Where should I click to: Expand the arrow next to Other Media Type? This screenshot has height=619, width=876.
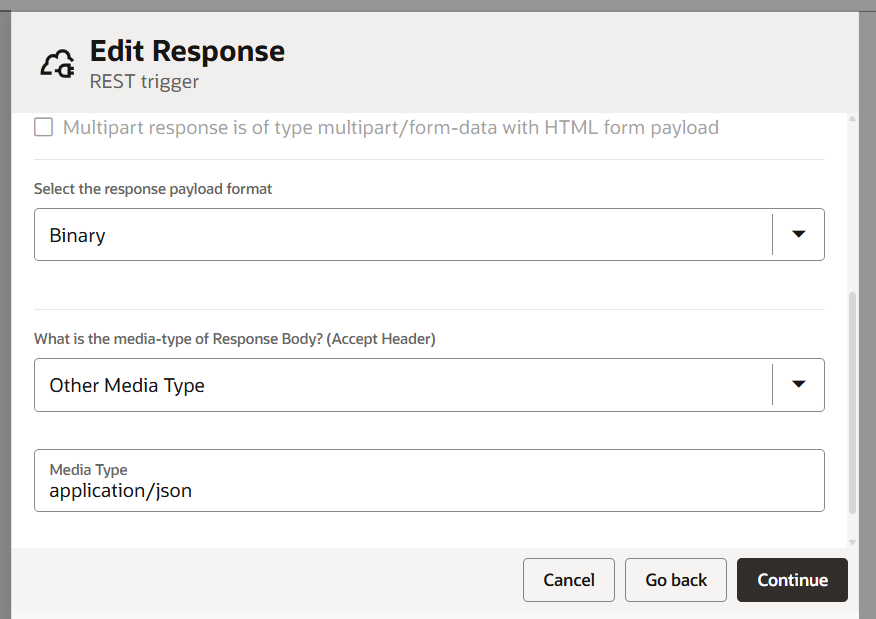click(798, 385)
